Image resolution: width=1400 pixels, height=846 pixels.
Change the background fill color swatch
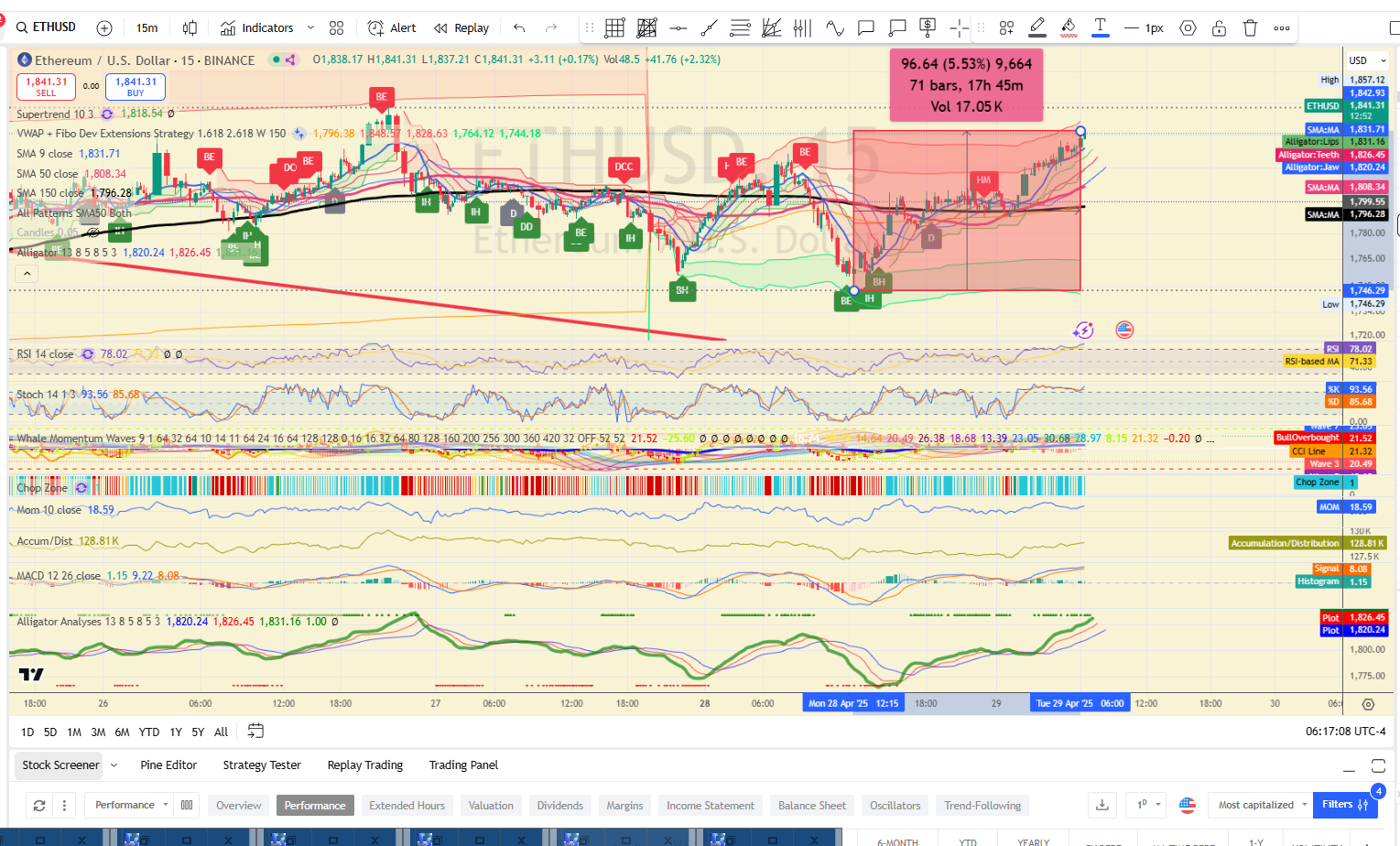click(1069, 28)
